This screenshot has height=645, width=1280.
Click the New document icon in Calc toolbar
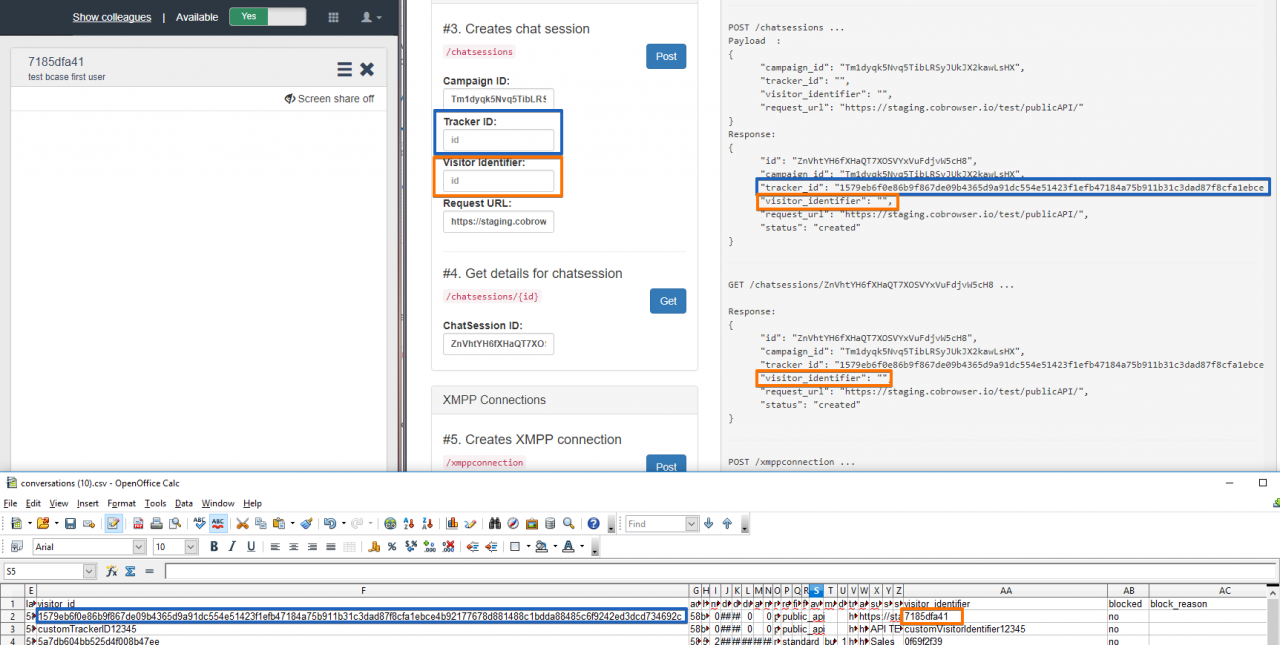(17, 523)
